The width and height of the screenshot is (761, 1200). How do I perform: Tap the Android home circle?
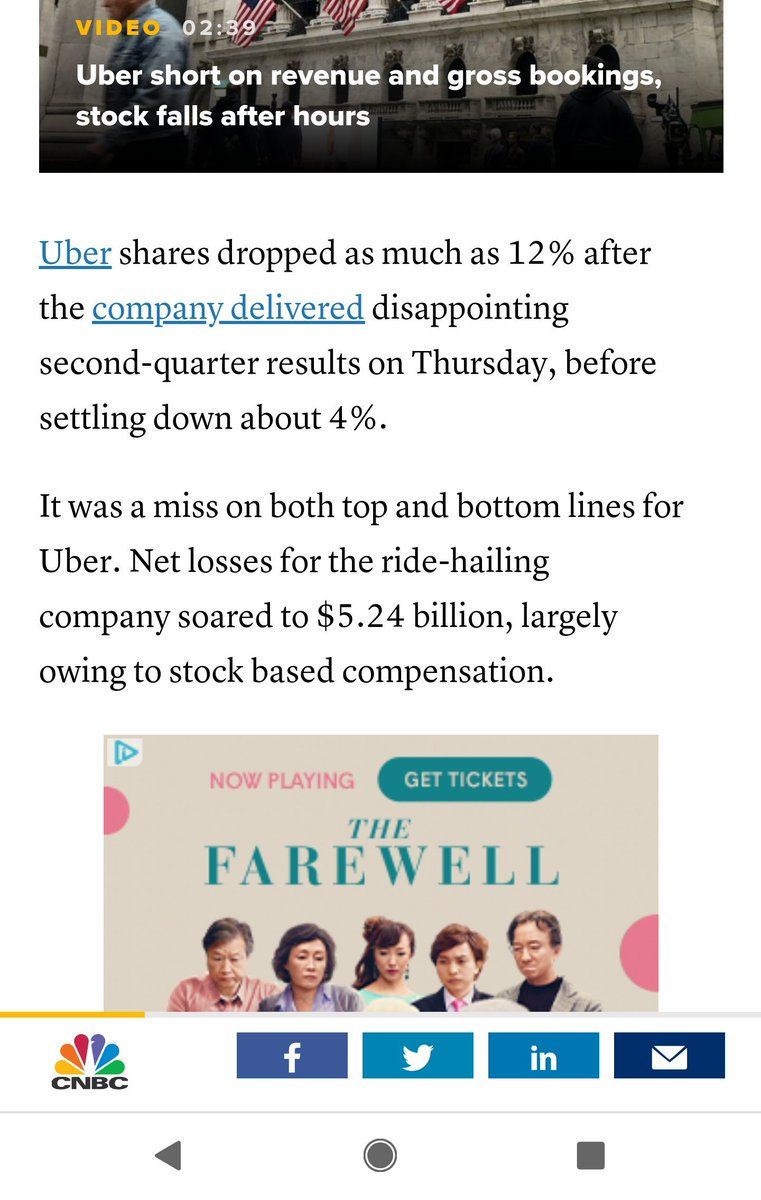click(x=380, y=1156)
